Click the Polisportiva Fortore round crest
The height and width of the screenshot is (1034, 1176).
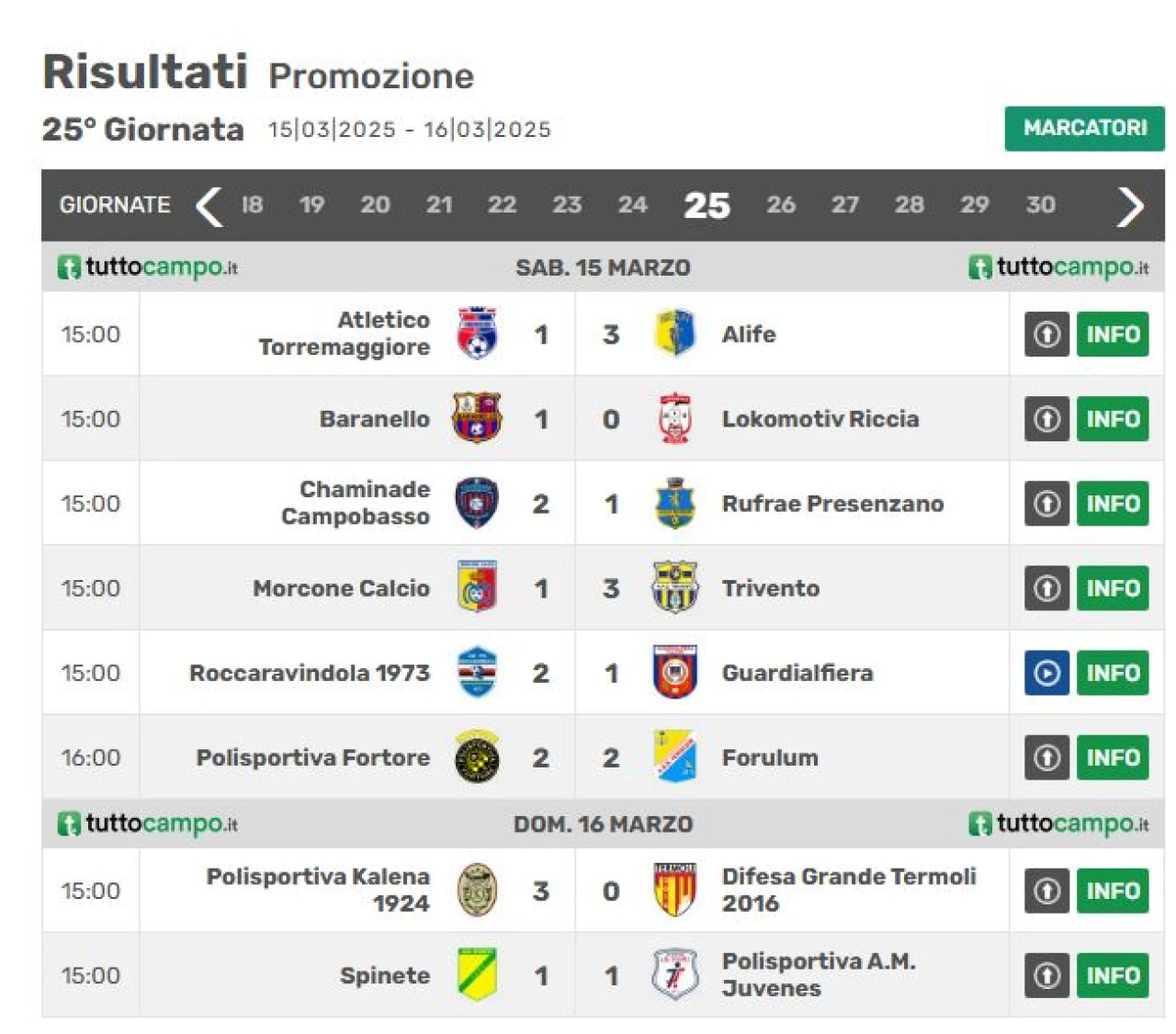477,757
